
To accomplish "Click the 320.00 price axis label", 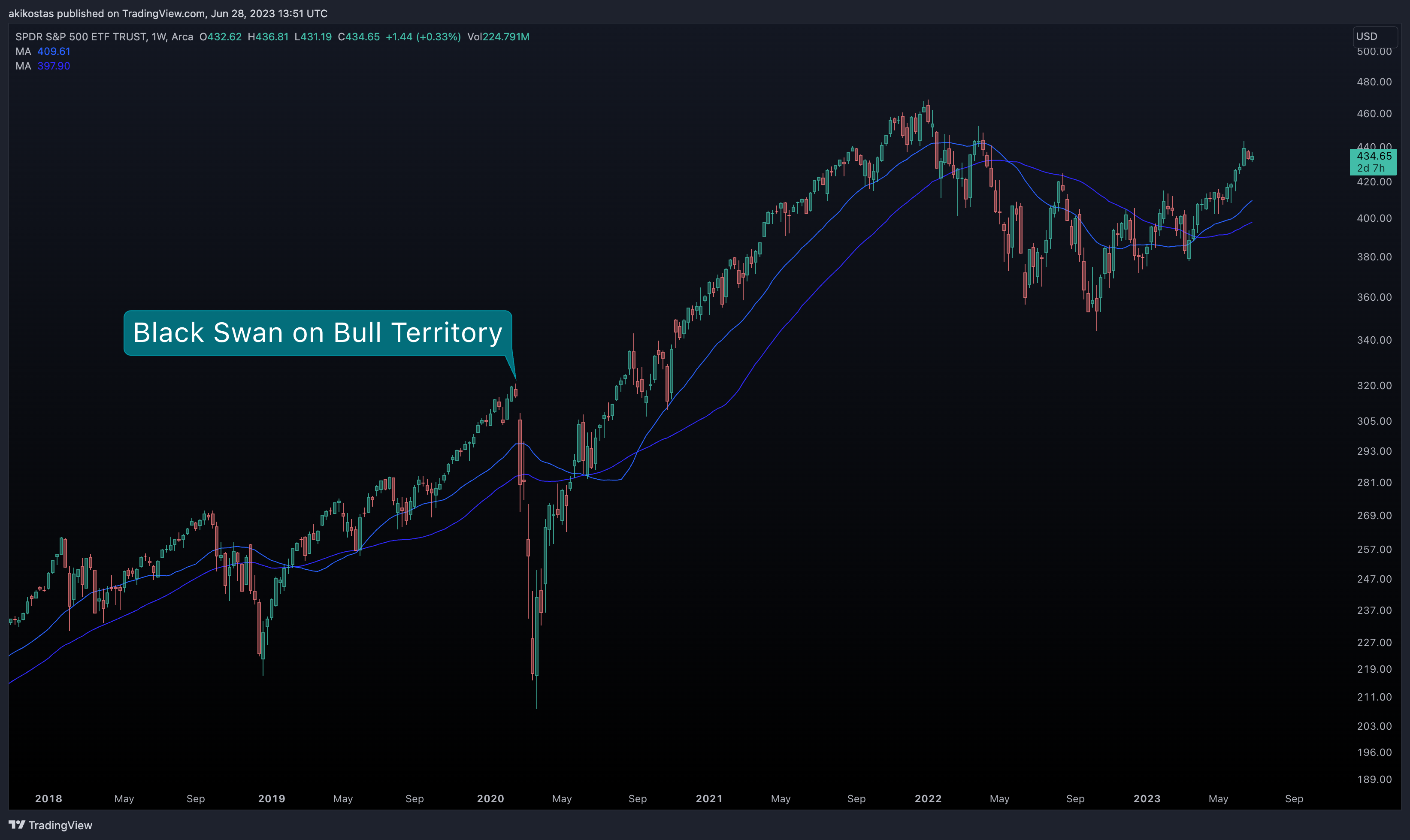I will click(1374, 386).
